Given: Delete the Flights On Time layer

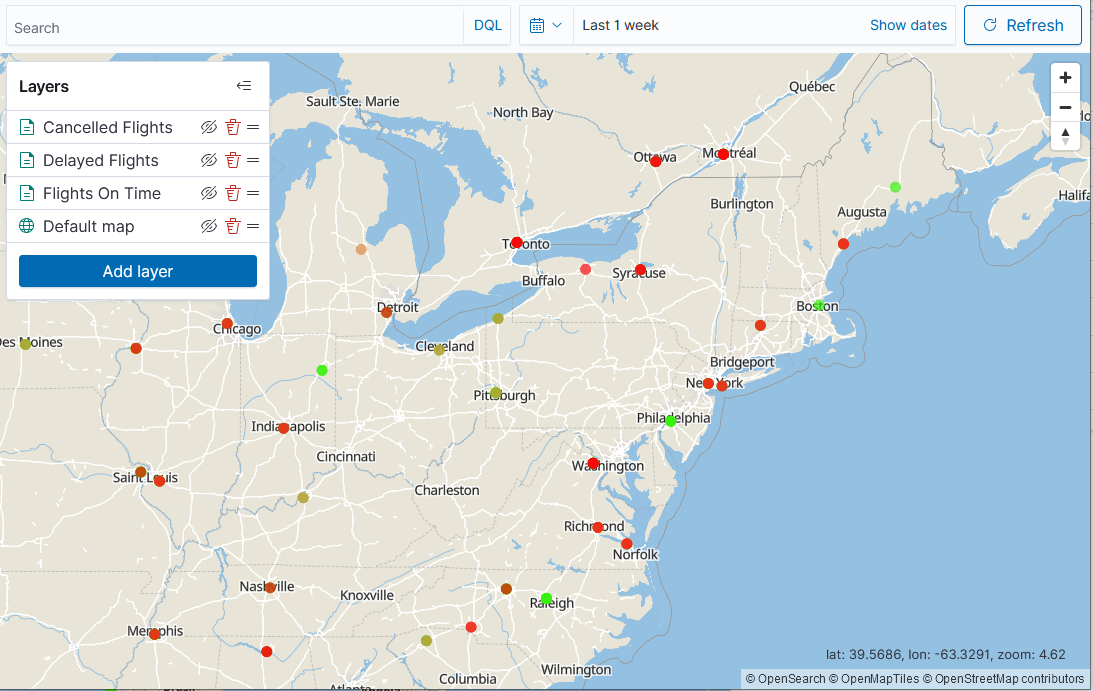Looking at the screenshot, I should pos(233,193).
